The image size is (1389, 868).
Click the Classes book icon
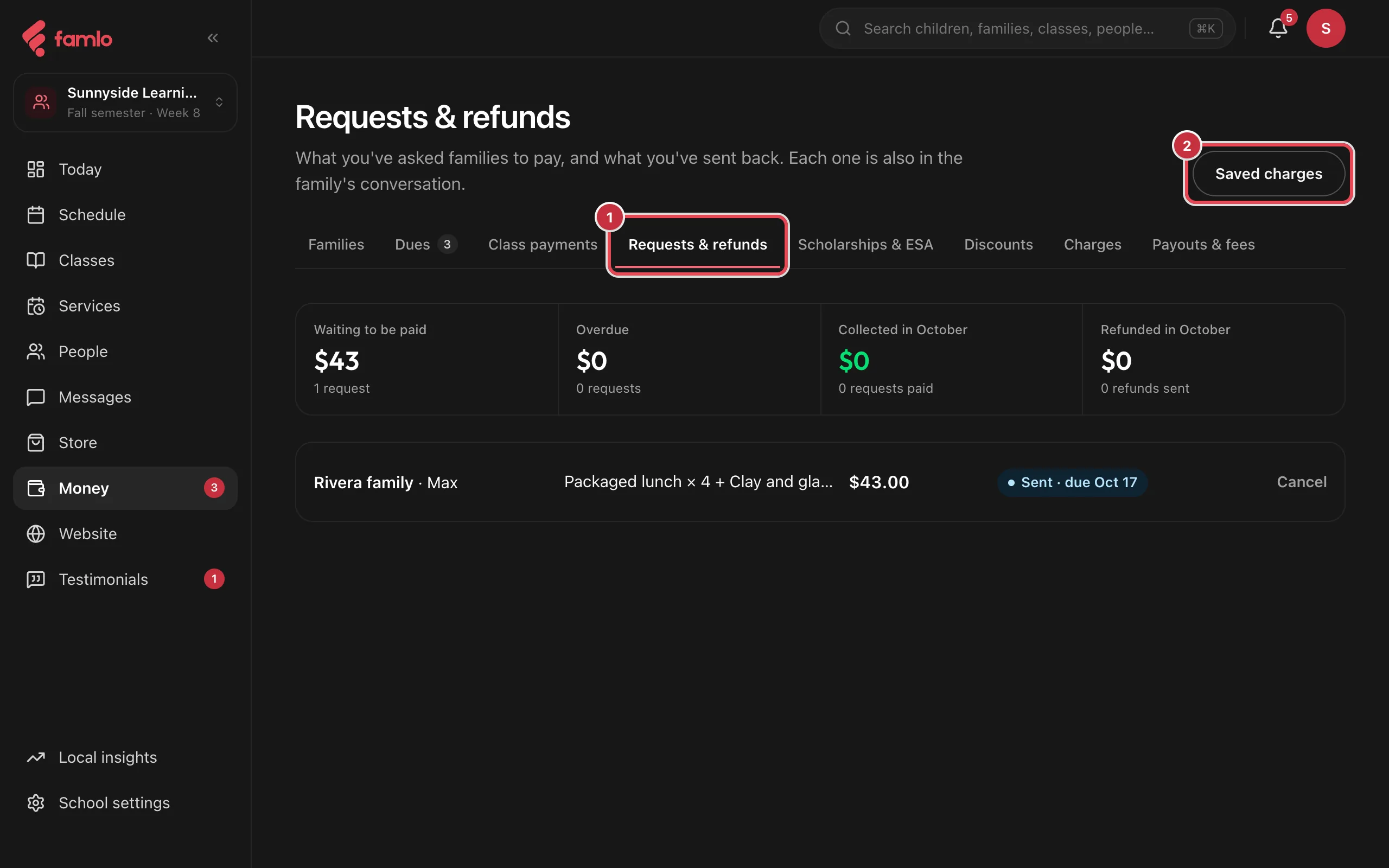pos(36,260)
